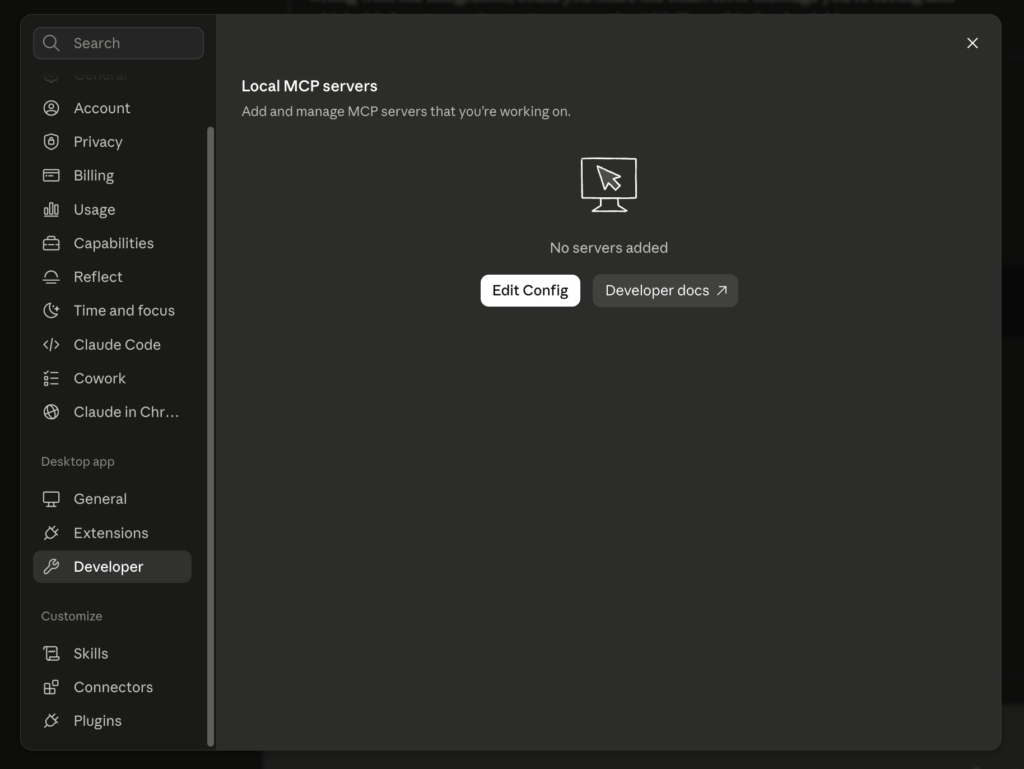Click the Plugins plug icon
This screenshot has height=769, width=1024.
51,721
